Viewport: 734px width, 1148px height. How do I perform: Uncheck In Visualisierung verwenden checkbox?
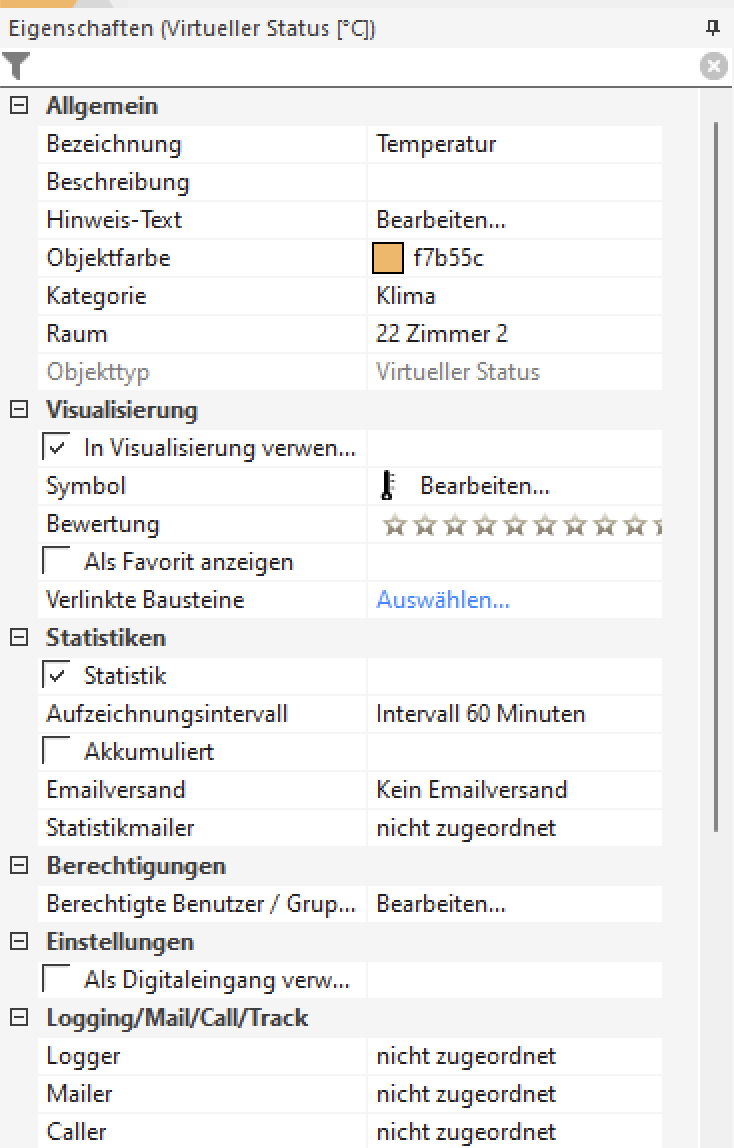click(x=57, y=447)
